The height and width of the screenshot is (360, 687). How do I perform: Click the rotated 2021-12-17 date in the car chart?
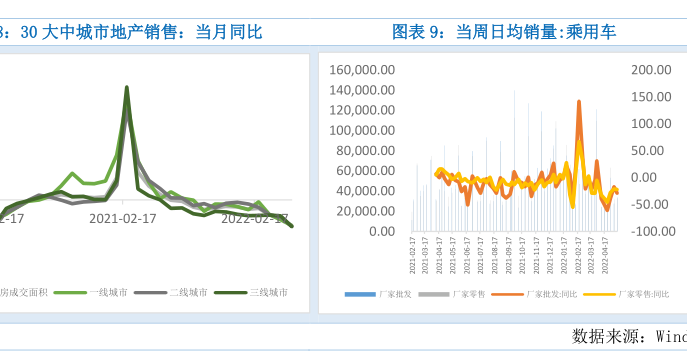(550, 256)
